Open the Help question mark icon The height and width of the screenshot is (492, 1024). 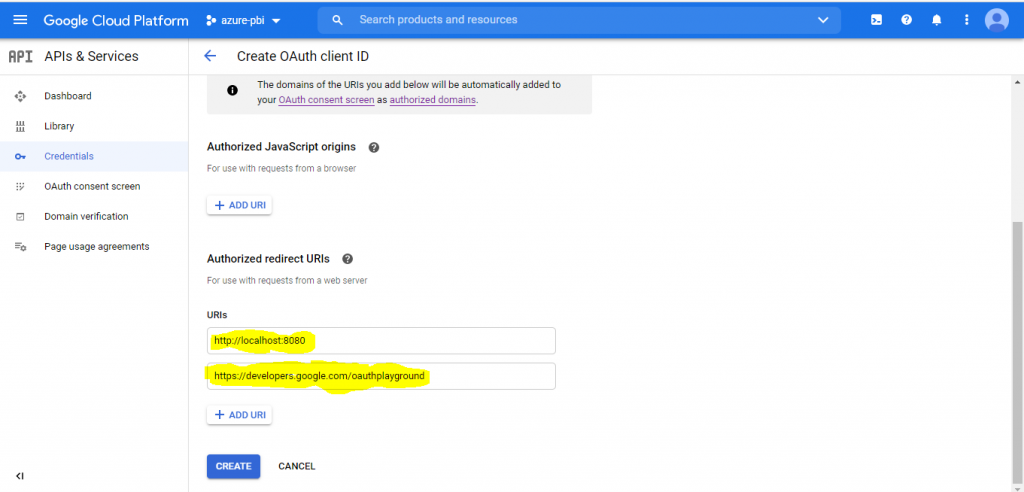(x=906, y=20)
